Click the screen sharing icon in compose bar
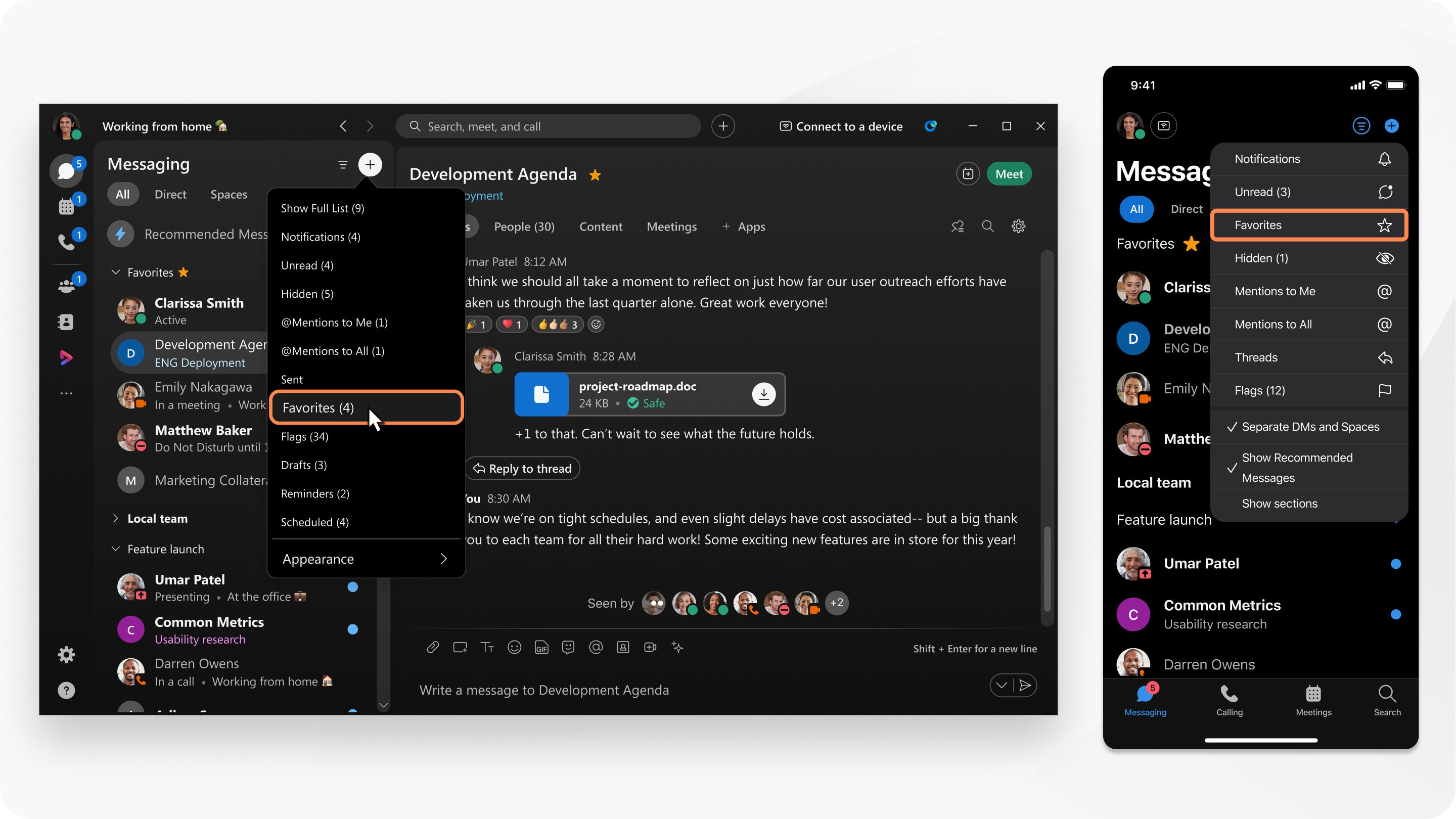The width and height of the screenshot is (1456, 819). tap(459, 647)
